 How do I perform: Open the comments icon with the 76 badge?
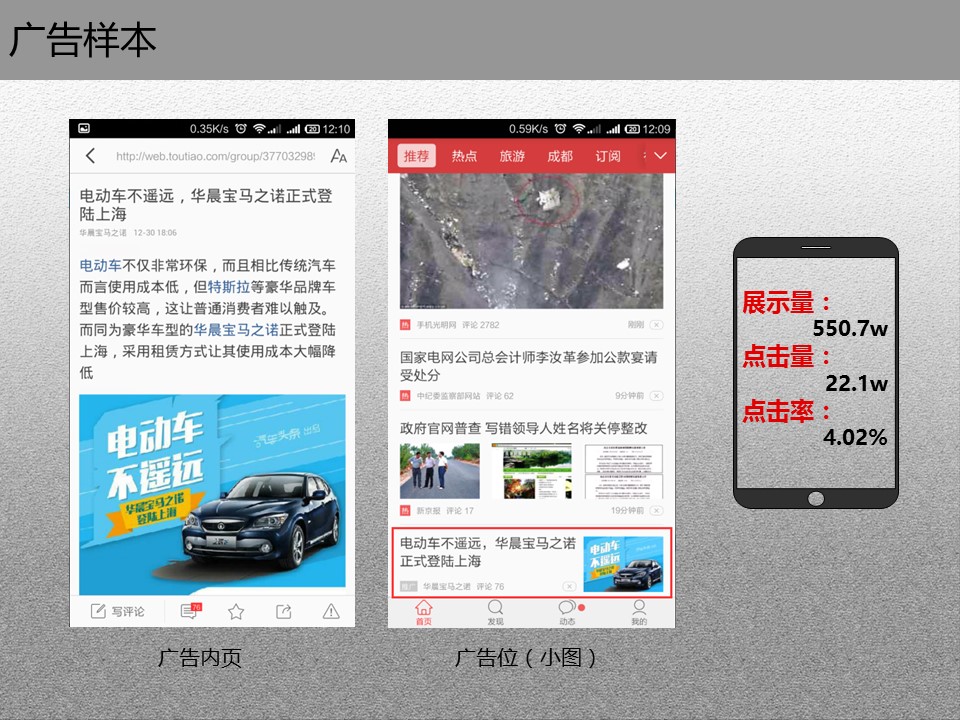click(x=190, y=610)
